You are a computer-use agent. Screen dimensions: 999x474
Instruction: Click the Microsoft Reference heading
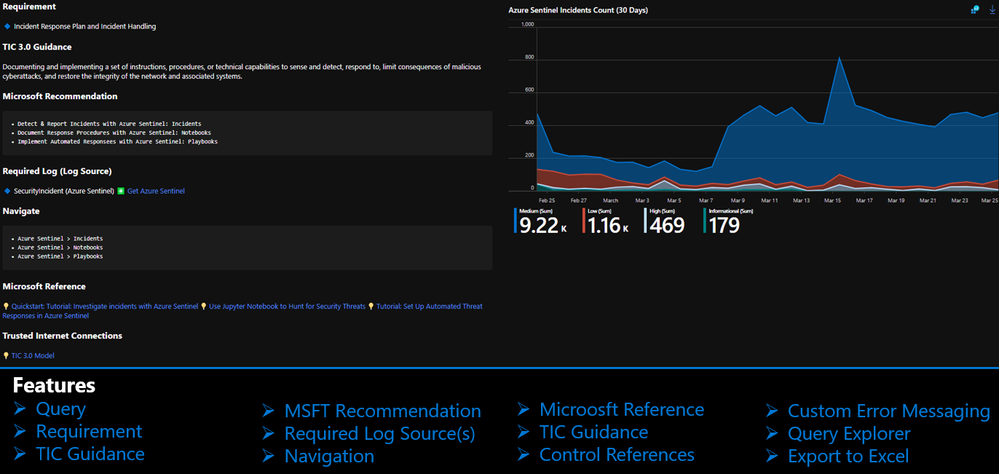pyautogui.click(x=44, y=286)
